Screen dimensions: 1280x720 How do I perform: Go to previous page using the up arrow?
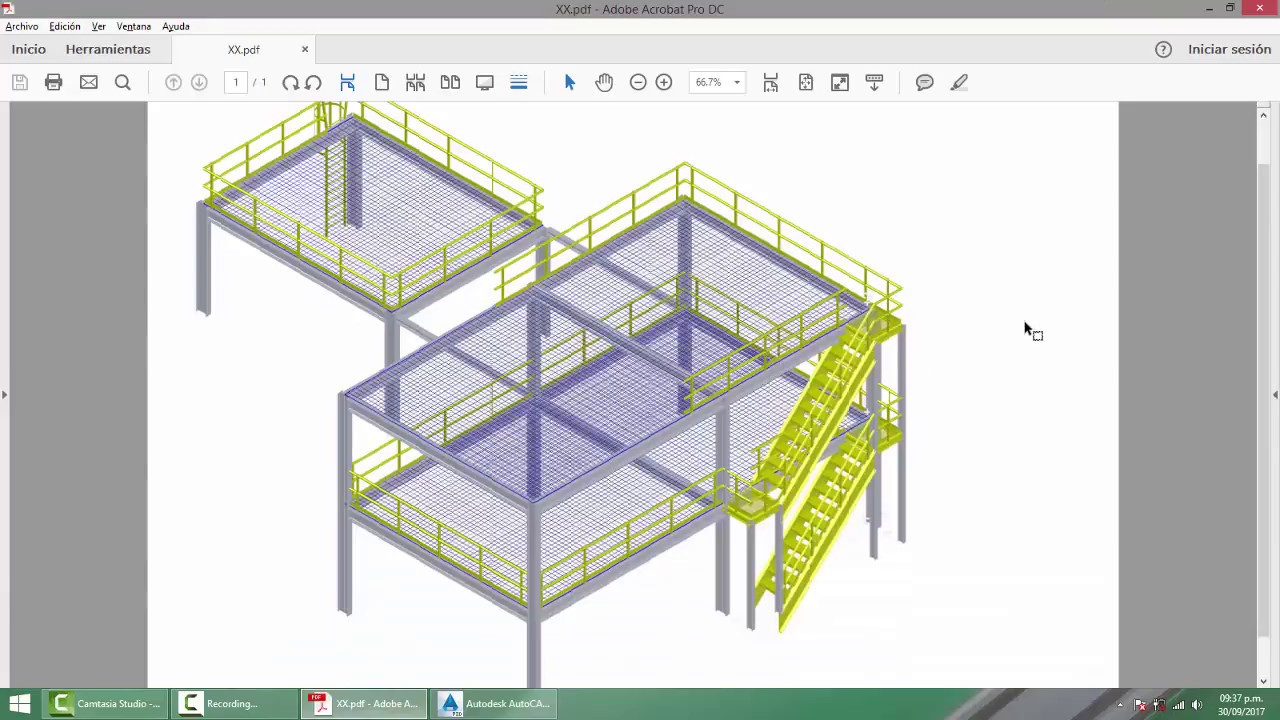click(x=173, y=83)
